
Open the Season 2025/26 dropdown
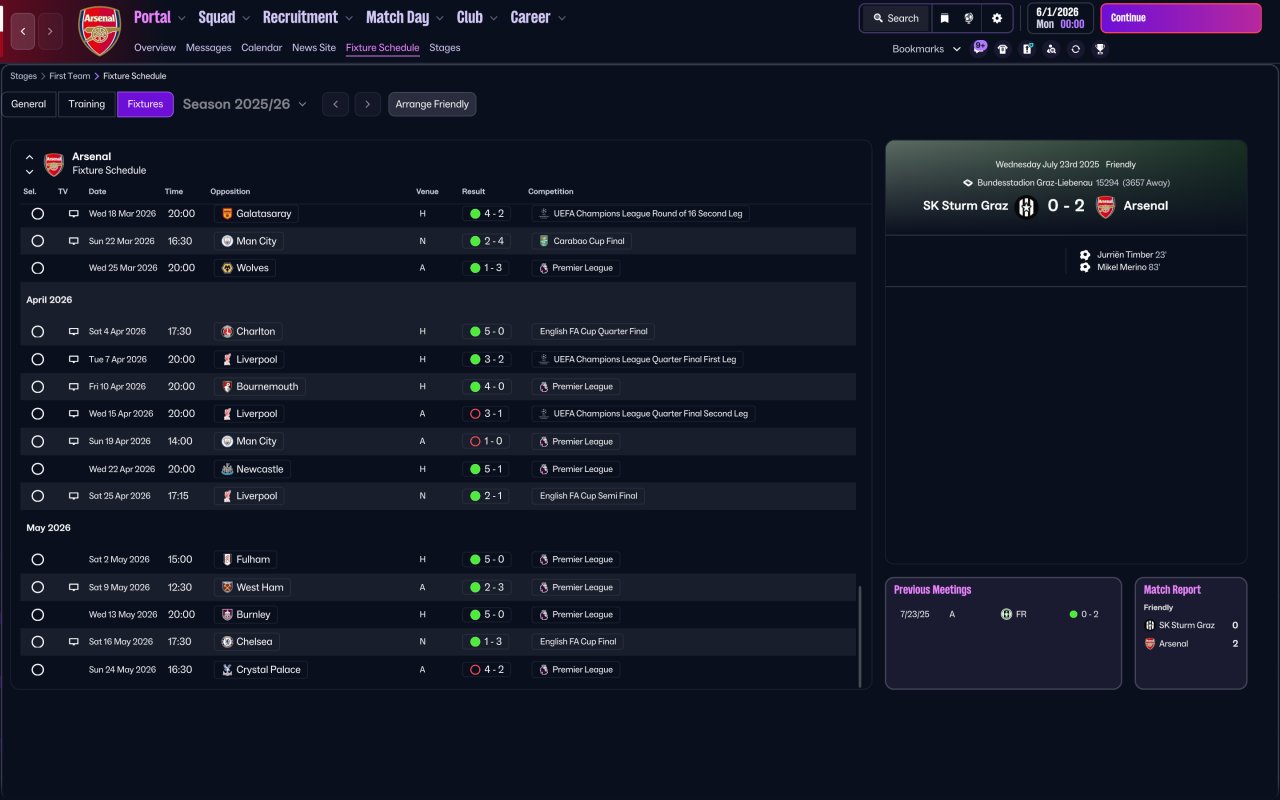pos(244,104)
